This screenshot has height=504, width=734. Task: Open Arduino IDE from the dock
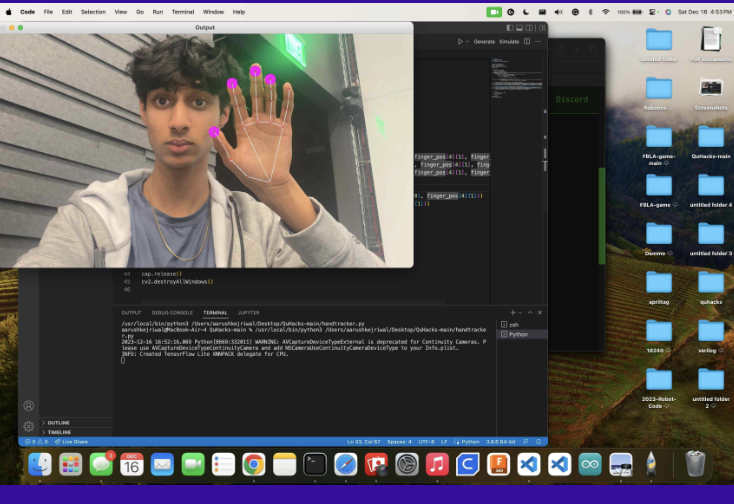pyautogui.click(x=590, y=465)
